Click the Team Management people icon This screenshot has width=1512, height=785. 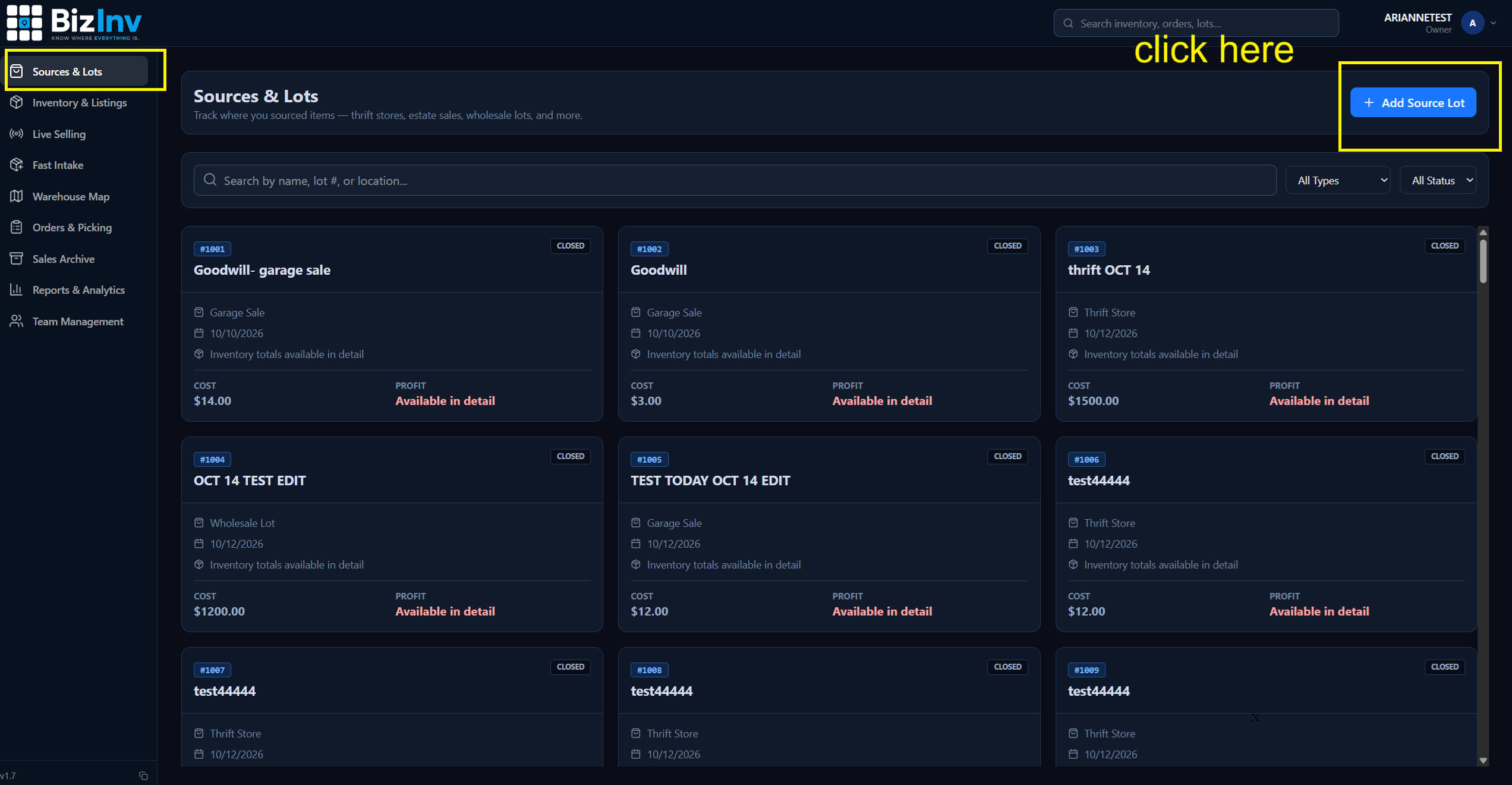(17, 321)
